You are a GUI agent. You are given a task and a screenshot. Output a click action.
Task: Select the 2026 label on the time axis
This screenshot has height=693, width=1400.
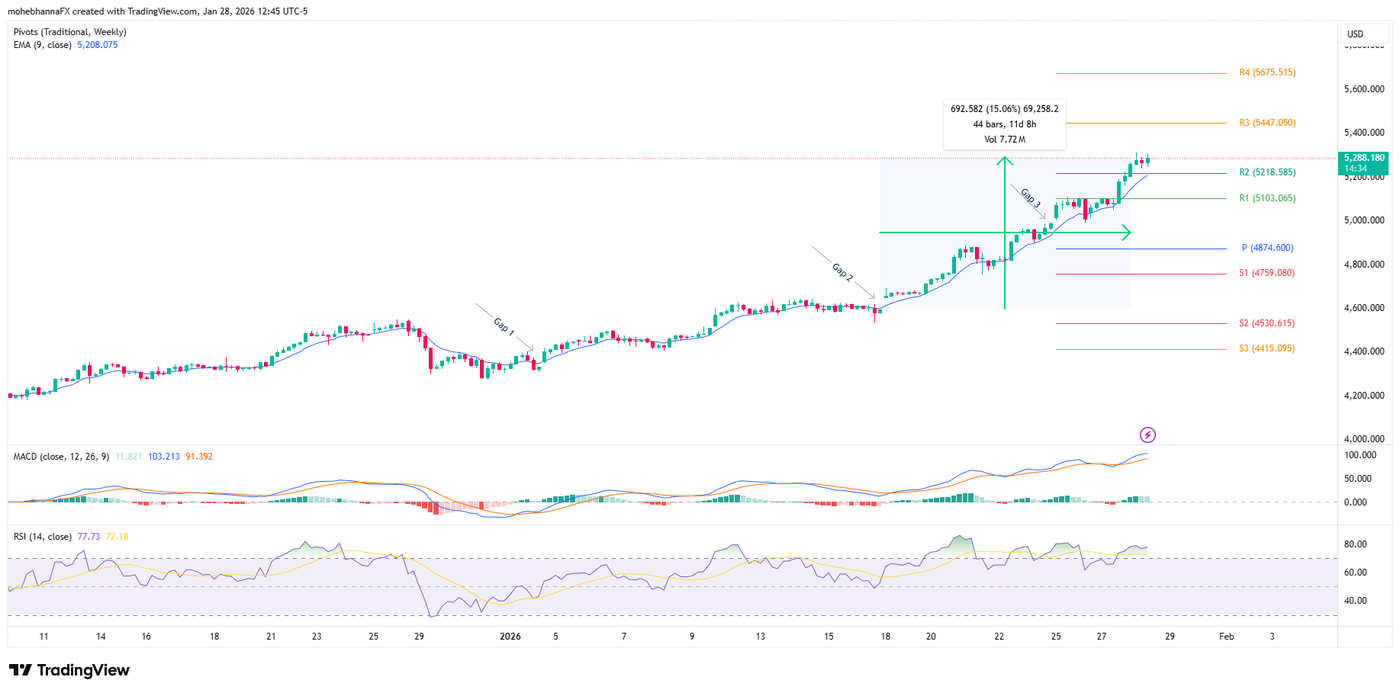tap(512, 636)
